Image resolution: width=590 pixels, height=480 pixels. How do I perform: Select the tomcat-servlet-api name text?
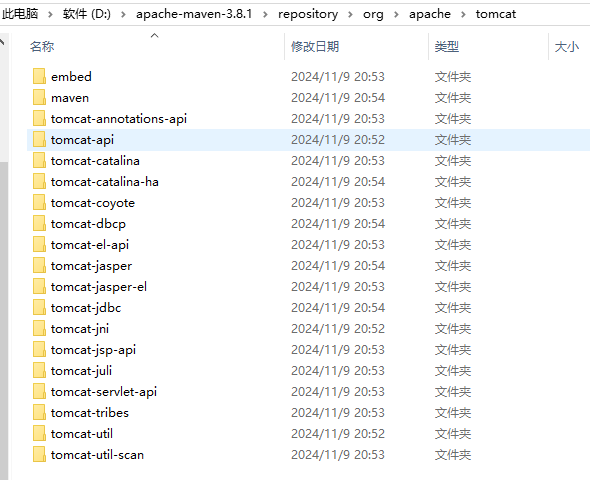(104, 392)
